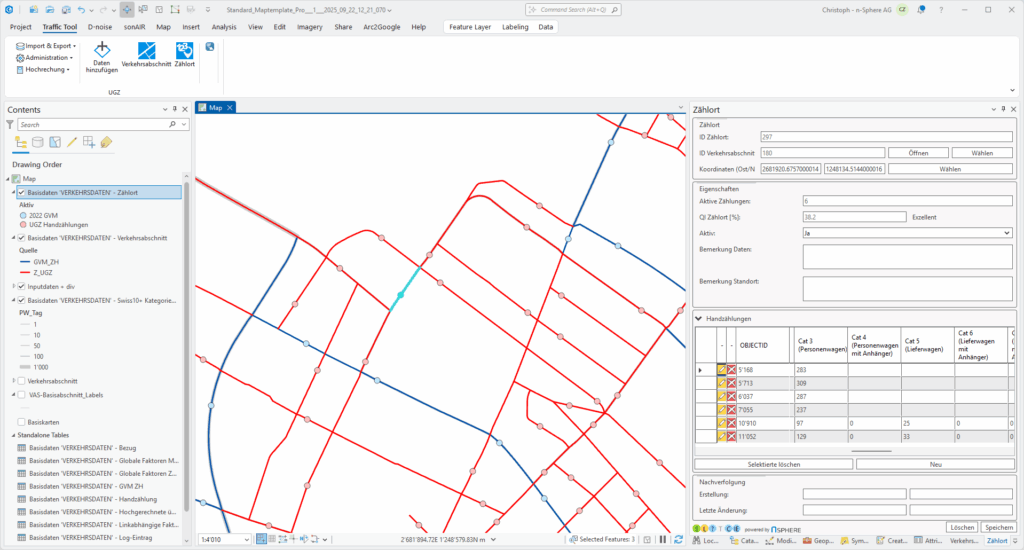
Task: Pause map drawing in status bar
Action: (x=662, y=539)
